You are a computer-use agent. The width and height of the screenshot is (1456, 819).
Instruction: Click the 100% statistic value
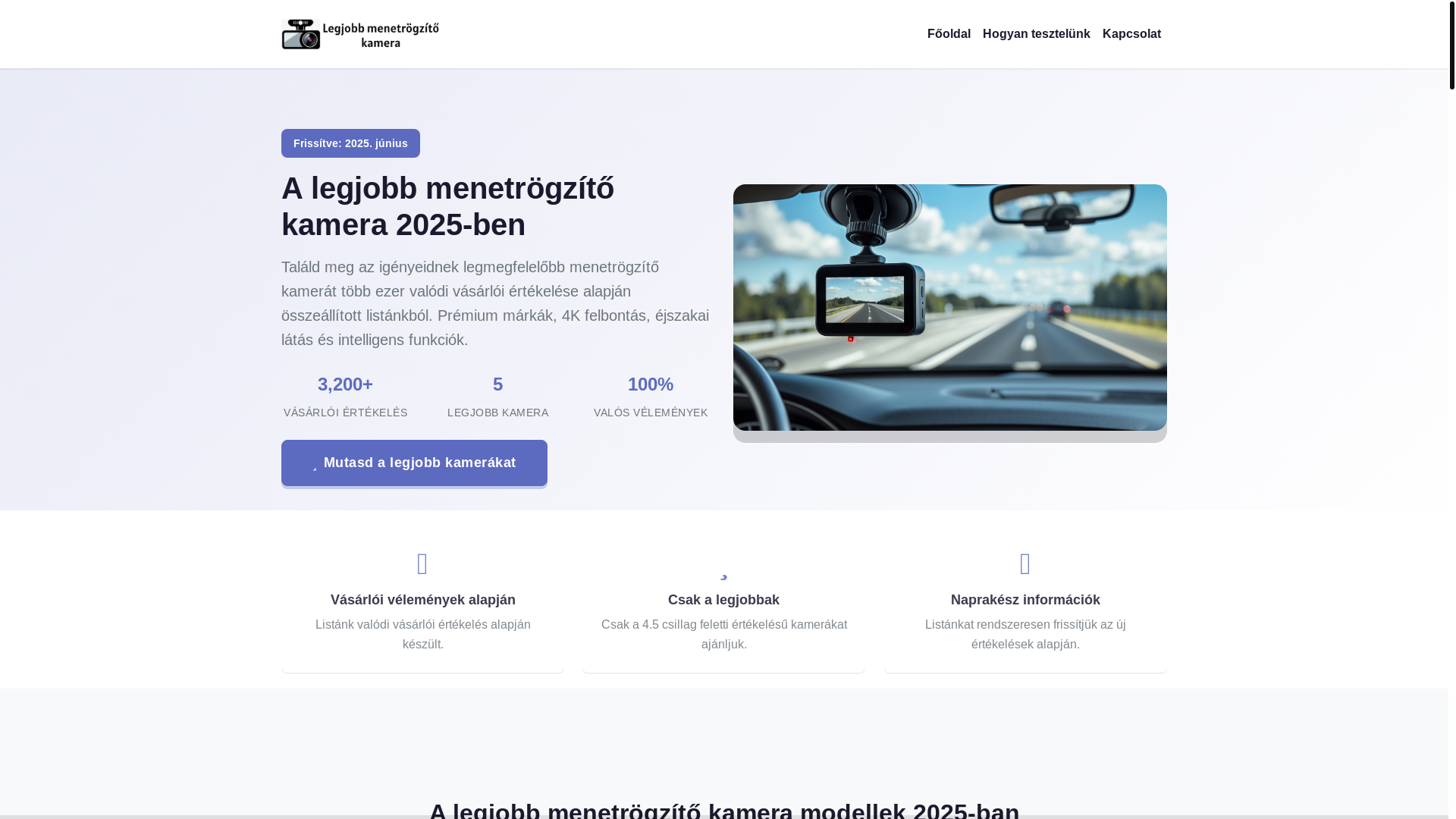650,384
